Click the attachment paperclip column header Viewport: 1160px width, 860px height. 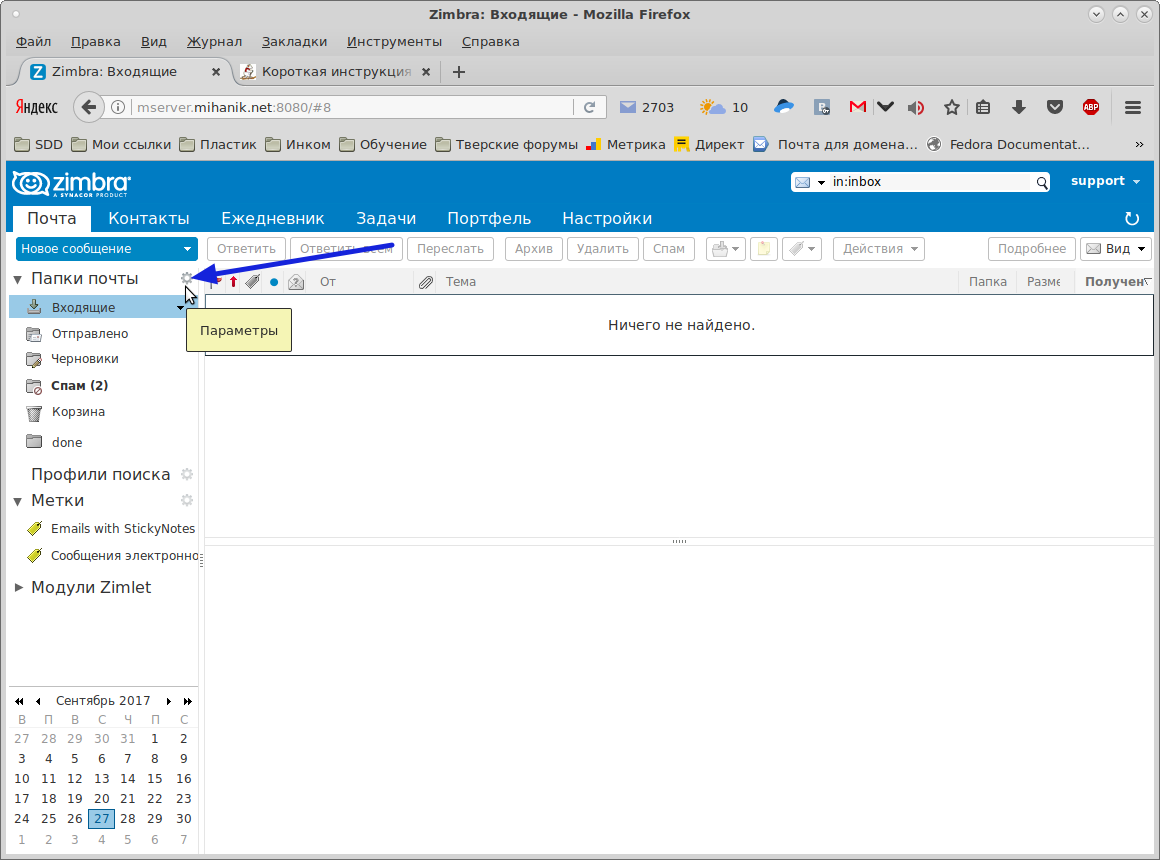tap(425, 282)
